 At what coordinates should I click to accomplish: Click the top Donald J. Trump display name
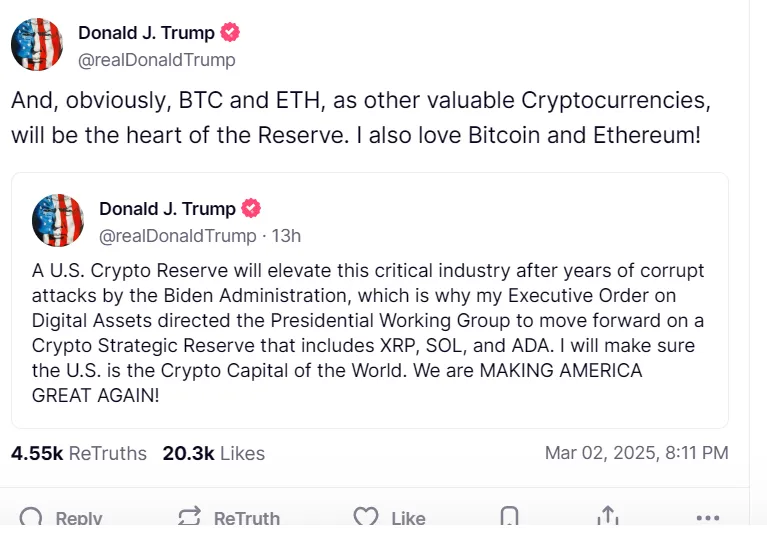(x=146, y=33)
